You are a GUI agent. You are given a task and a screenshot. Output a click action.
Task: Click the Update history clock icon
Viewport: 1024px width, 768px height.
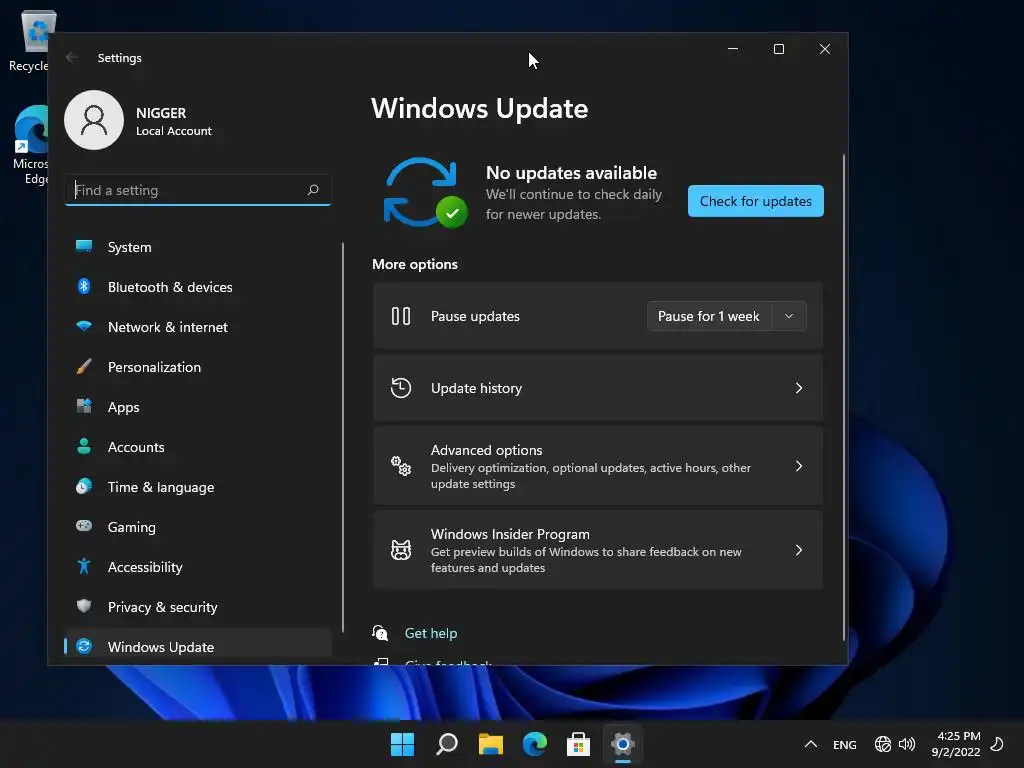click(401, 388)
